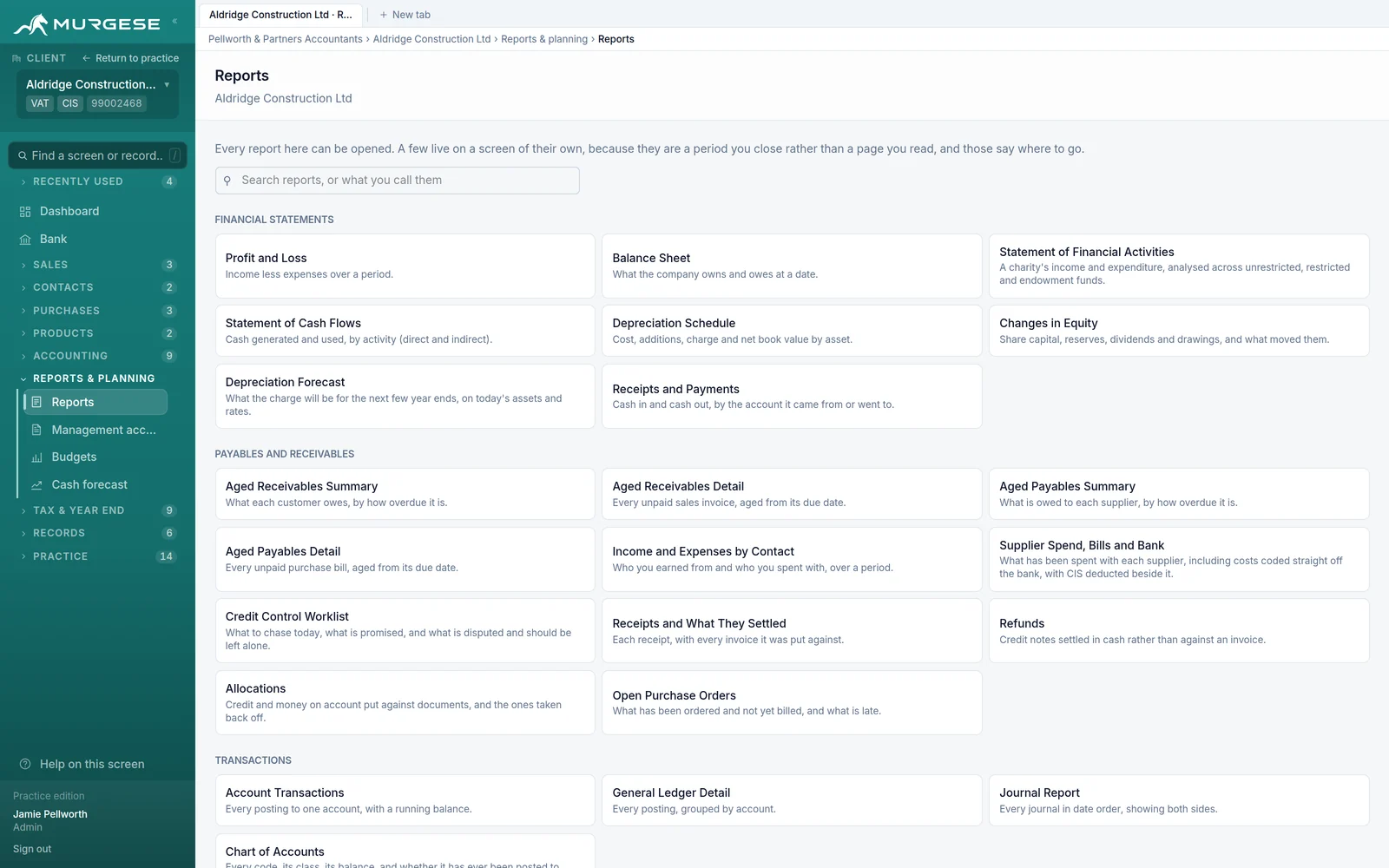Open the Open Purchase Orders report
Screen dimensions: 1389x868
(792, 703)
